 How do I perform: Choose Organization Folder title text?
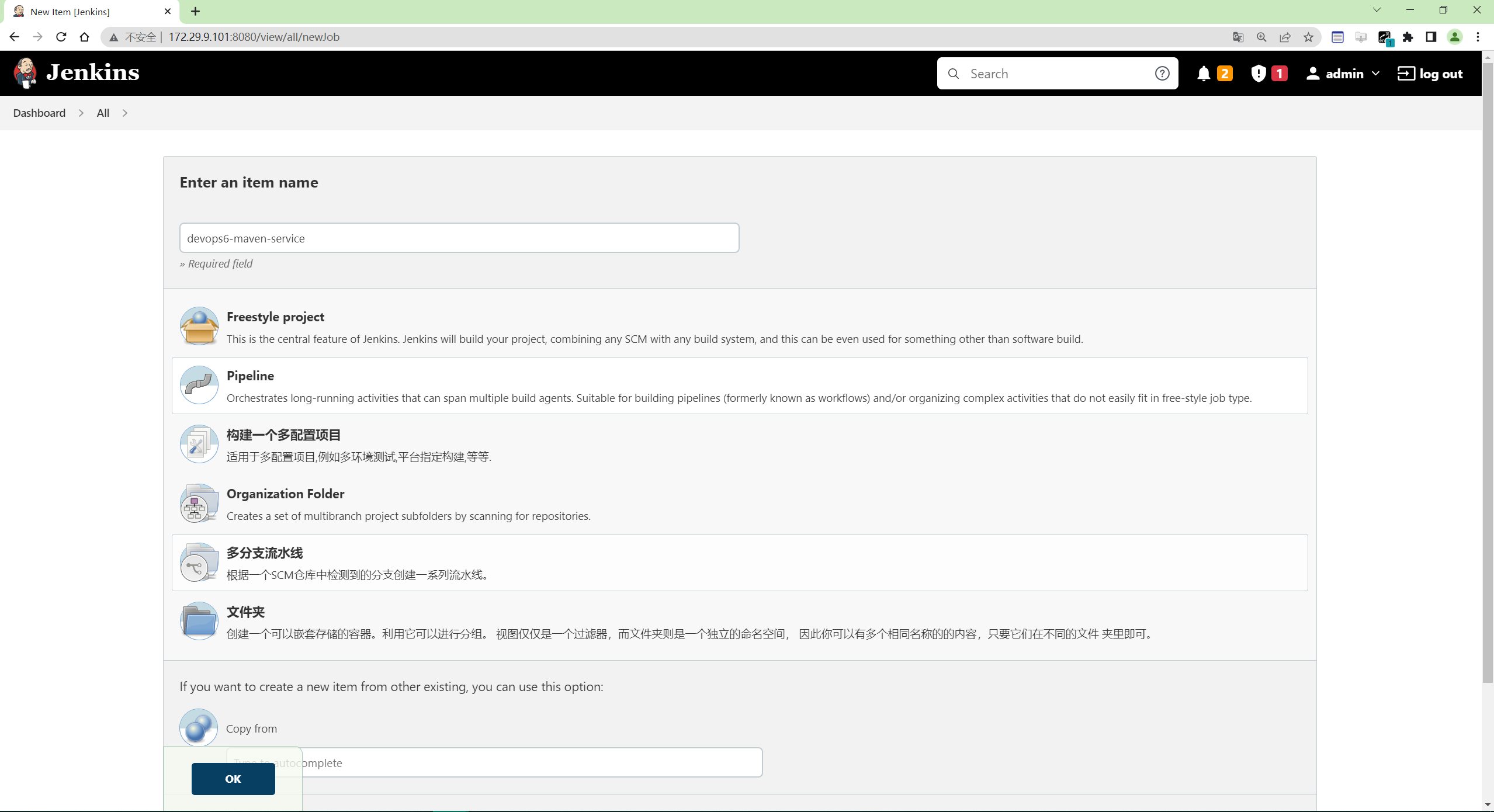click(x=285, y=494)
